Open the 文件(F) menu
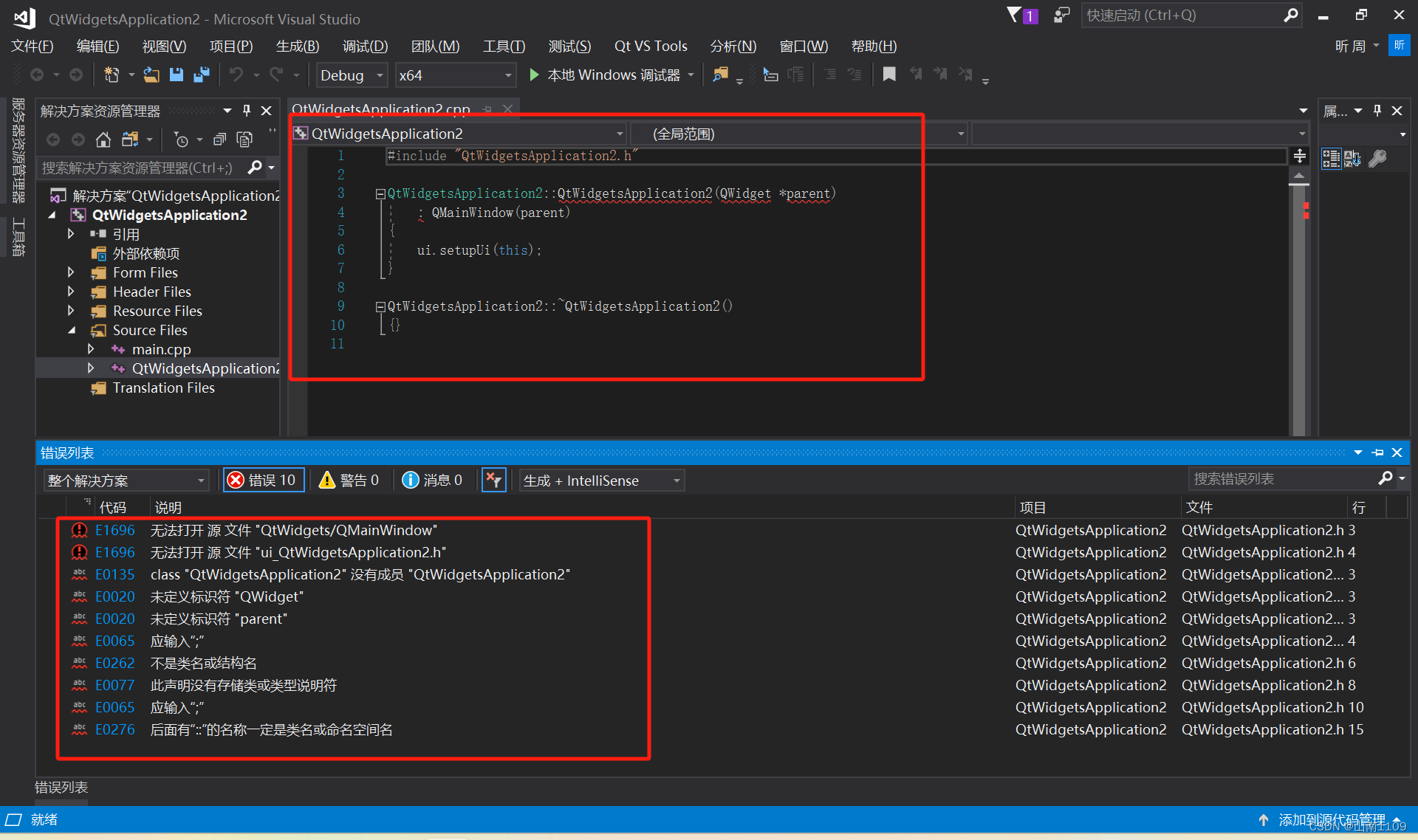This screenshot has width=1418, height=840. click(32, 47)
